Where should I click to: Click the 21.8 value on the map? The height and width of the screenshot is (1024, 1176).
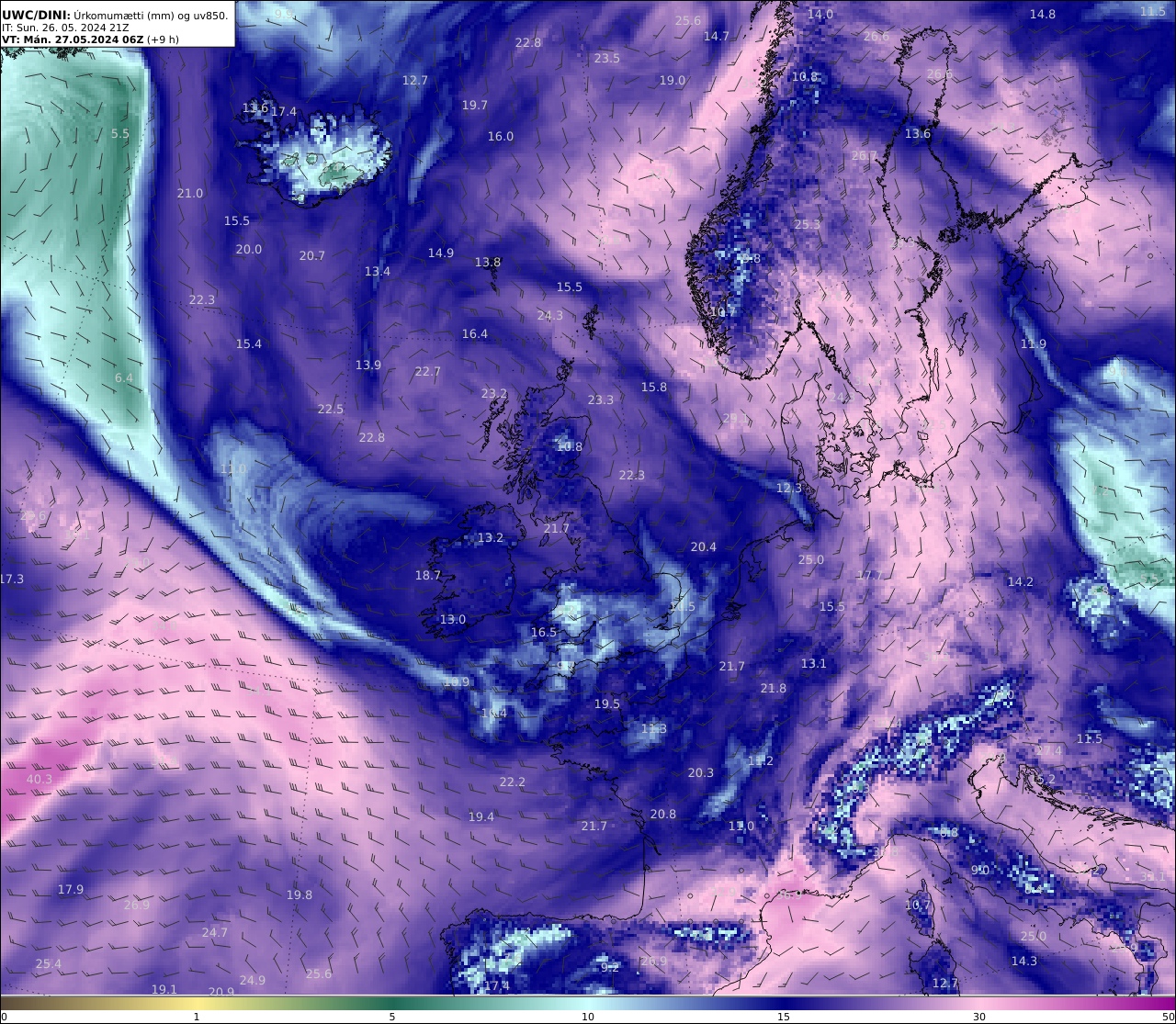[773, 688]
